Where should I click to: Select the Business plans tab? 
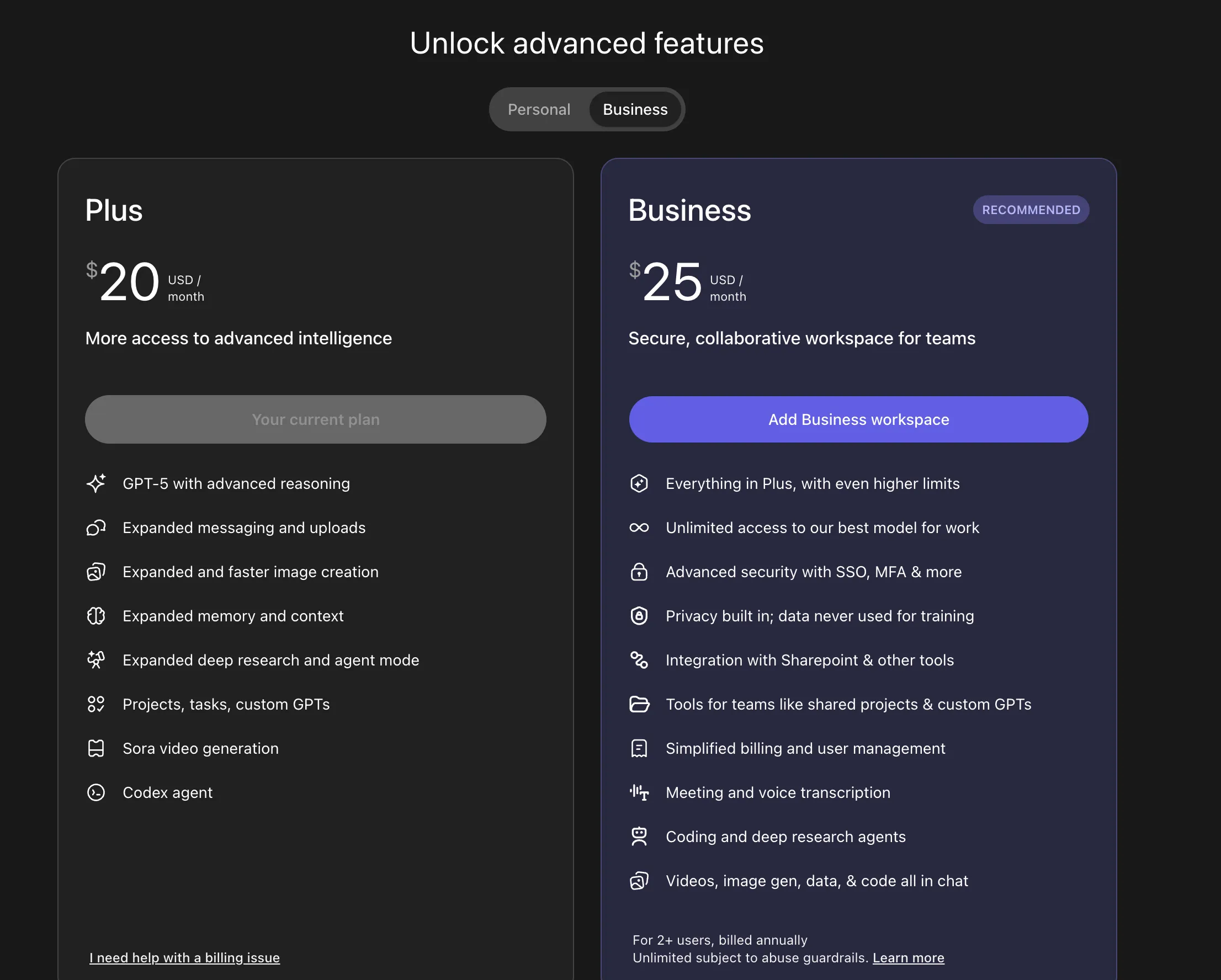point(635,109)
